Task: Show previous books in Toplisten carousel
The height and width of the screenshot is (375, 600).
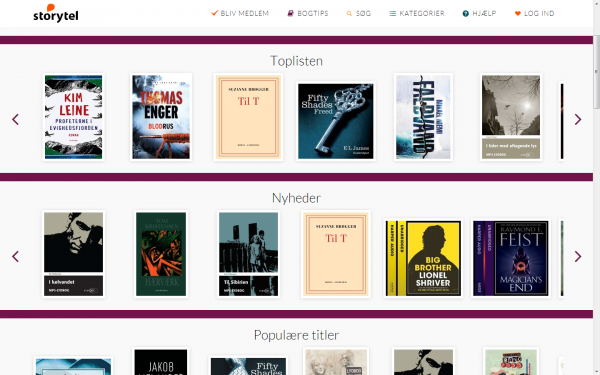Action: coord(15,119)
